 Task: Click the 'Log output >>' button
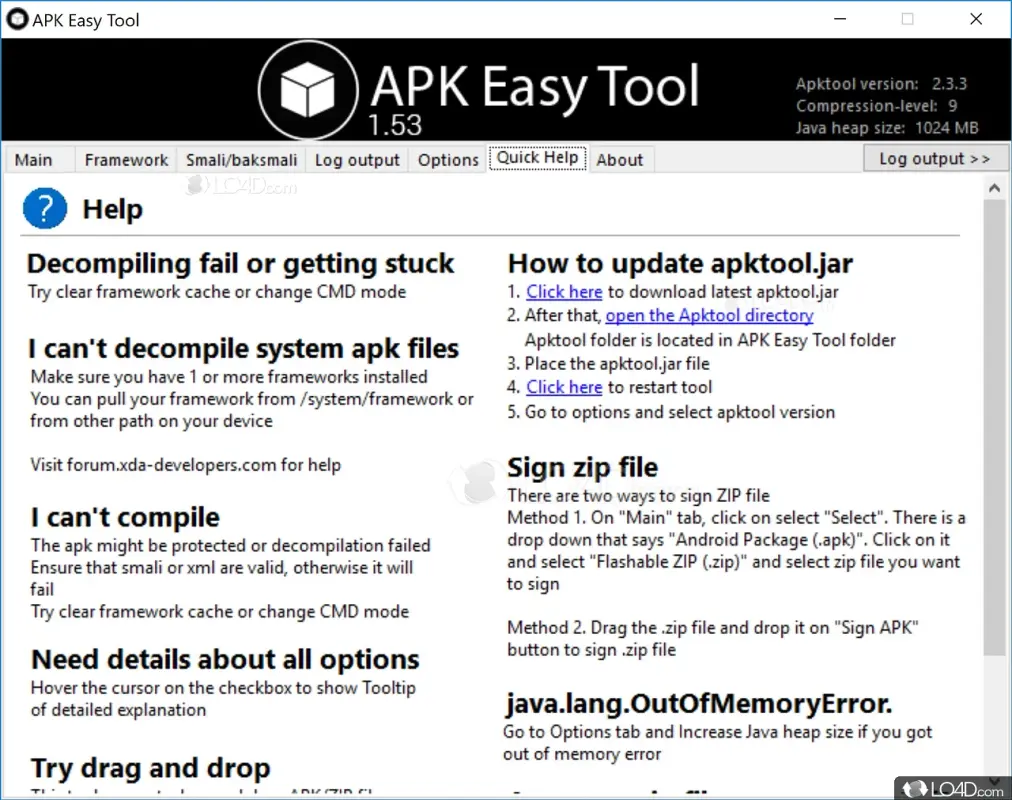pos(935,159)
